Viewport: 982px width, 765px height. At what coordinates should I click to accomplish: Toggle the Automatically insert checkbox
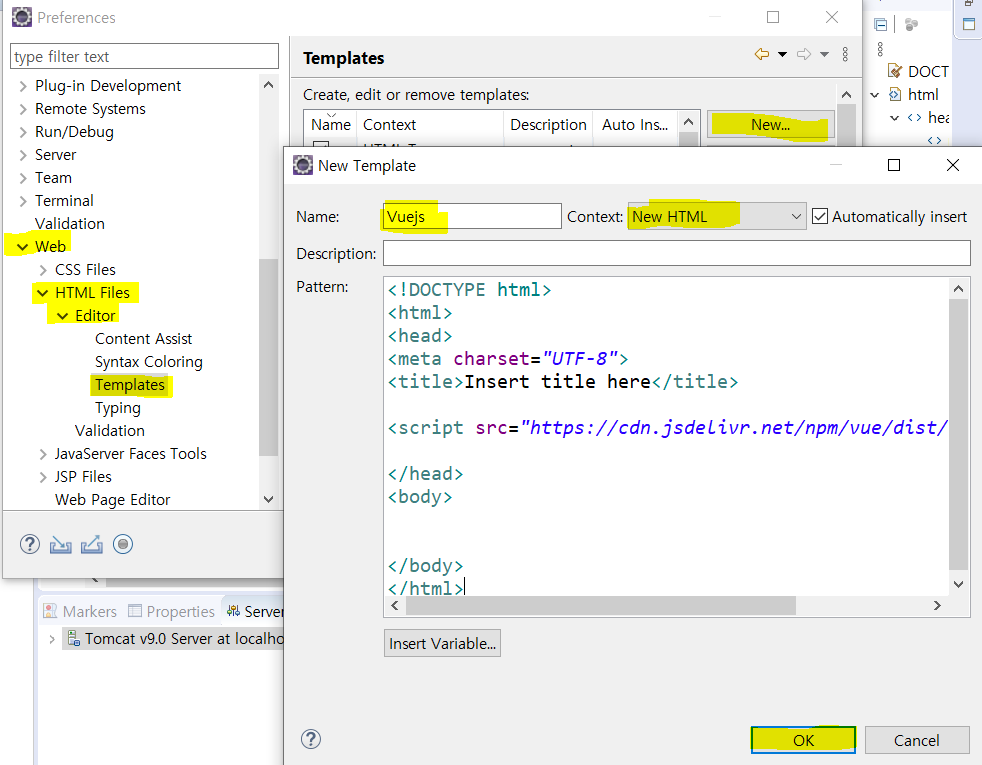click(x=820, y=217)
